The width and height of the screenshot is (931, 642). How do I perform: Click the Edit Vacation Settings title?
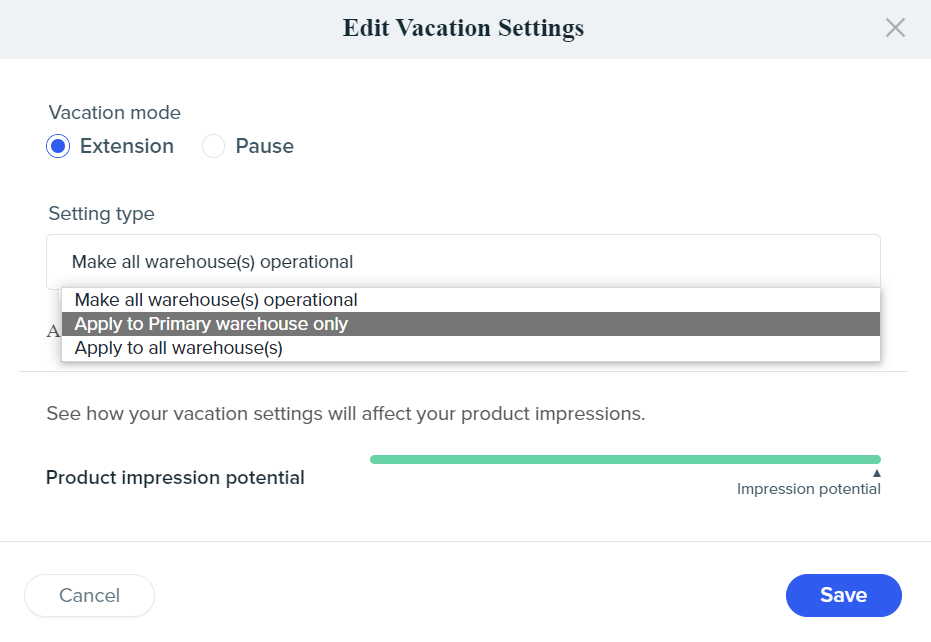(463, 28)
